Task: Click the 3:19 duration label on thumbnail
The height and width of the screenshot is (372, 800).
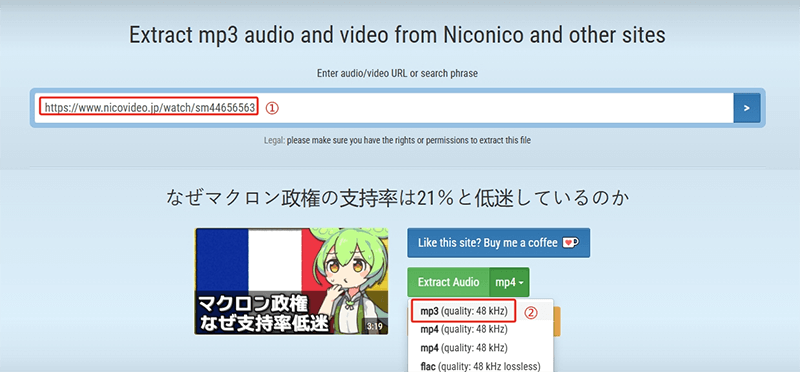Action: 374,326
